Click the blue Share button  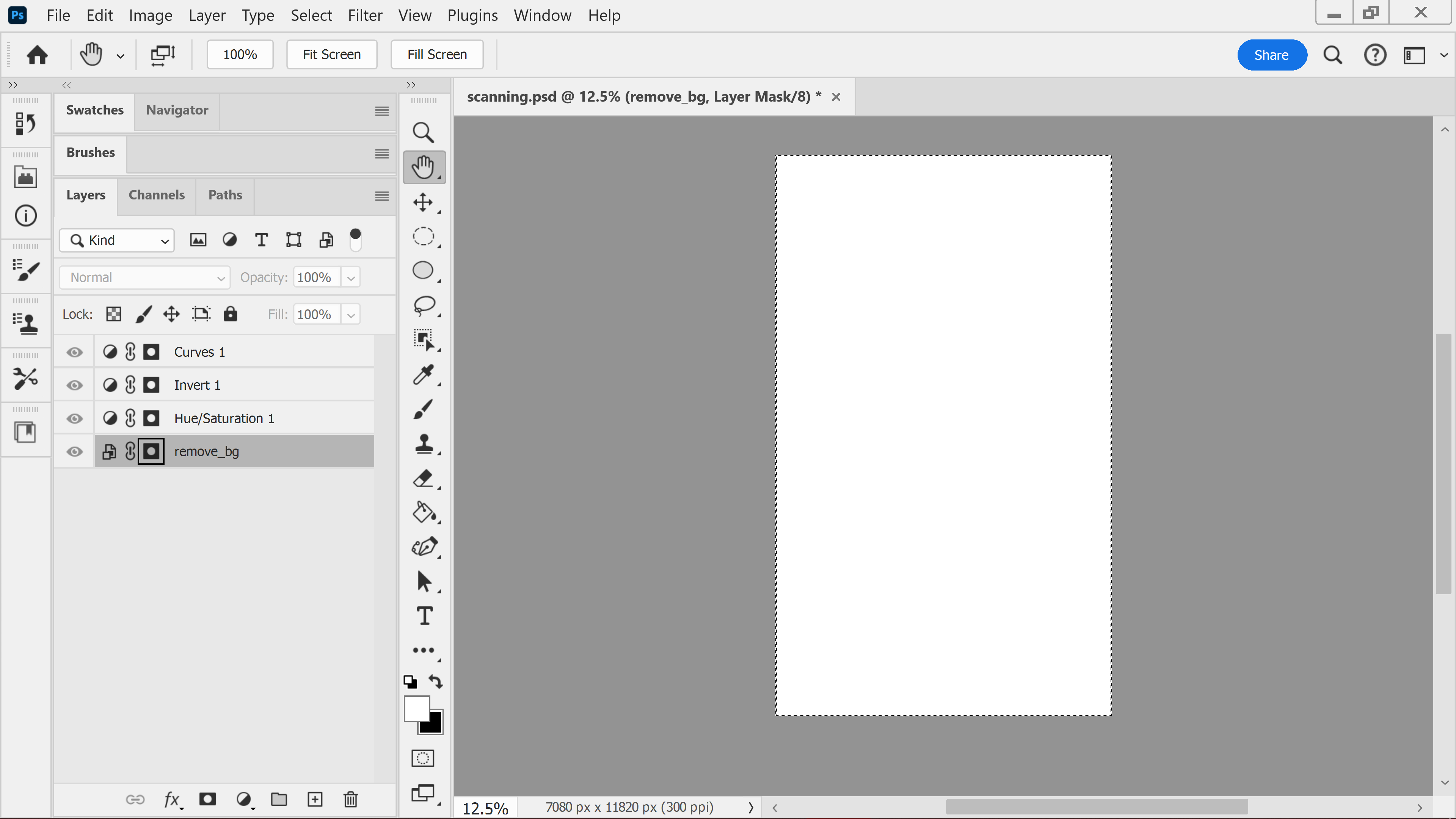(x=1271, y=55)
